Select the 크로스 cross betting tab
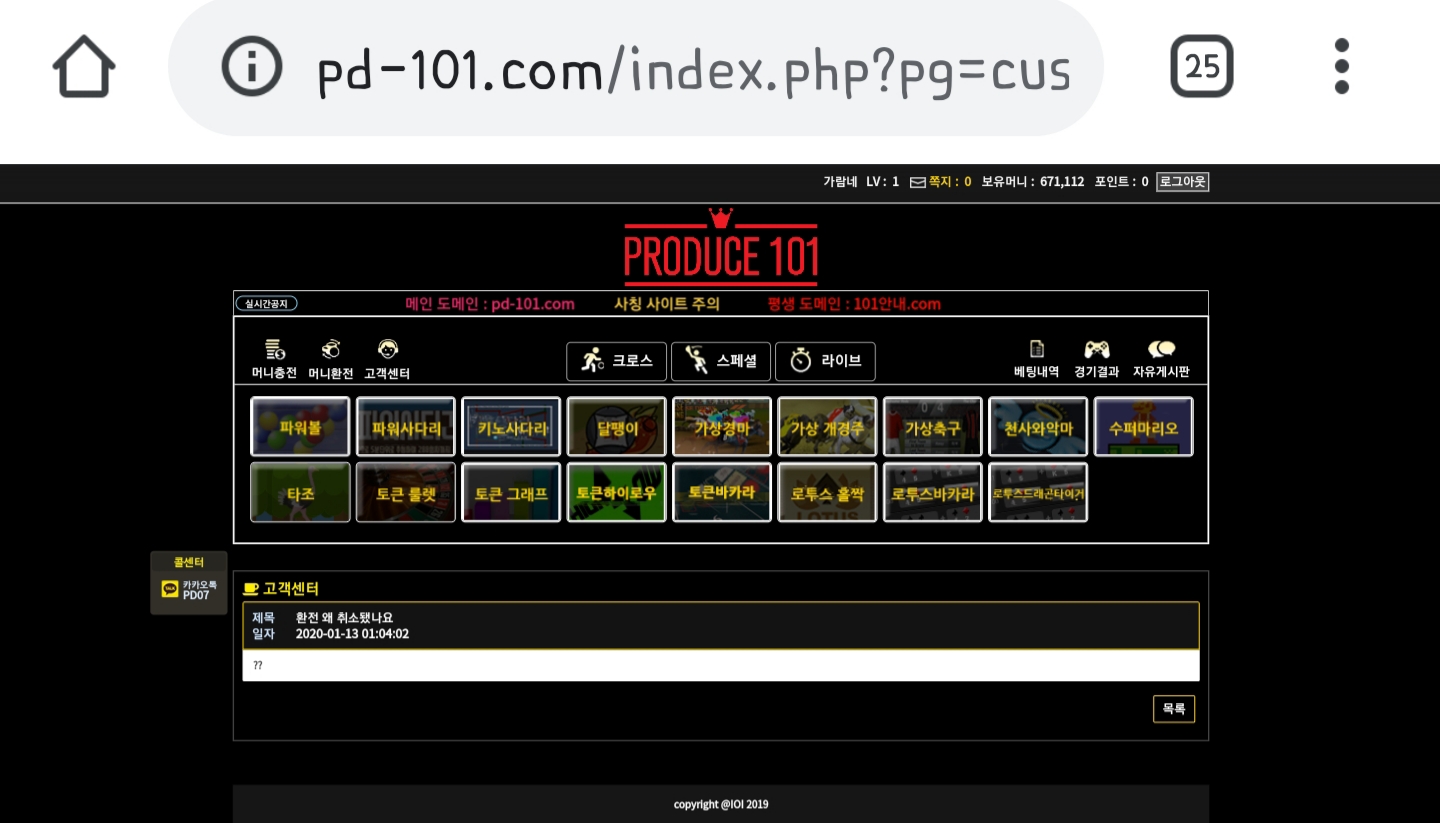The width and height of the screenshot is (1440, 823). [x=616, y=361]
